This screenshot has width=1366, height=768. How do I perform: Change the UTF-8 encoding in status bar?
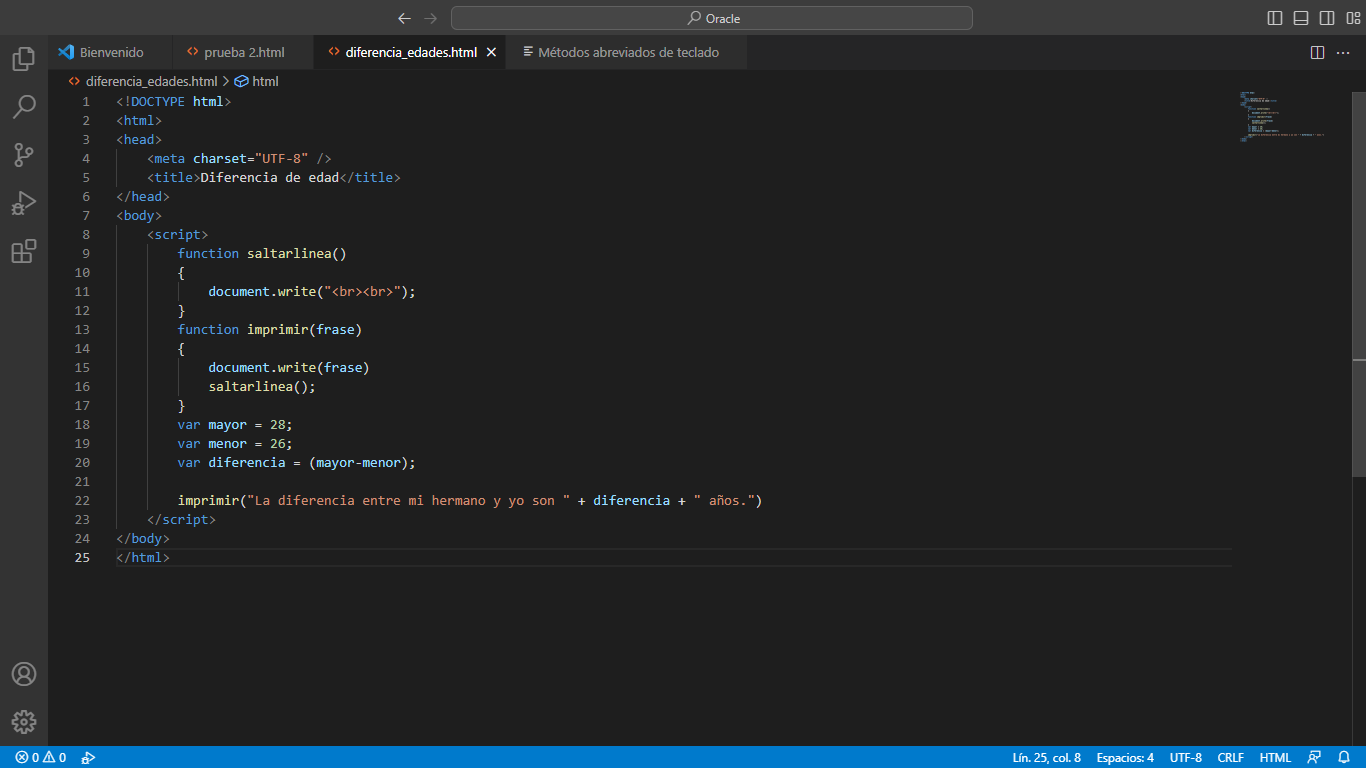(x=1186, y=757)
